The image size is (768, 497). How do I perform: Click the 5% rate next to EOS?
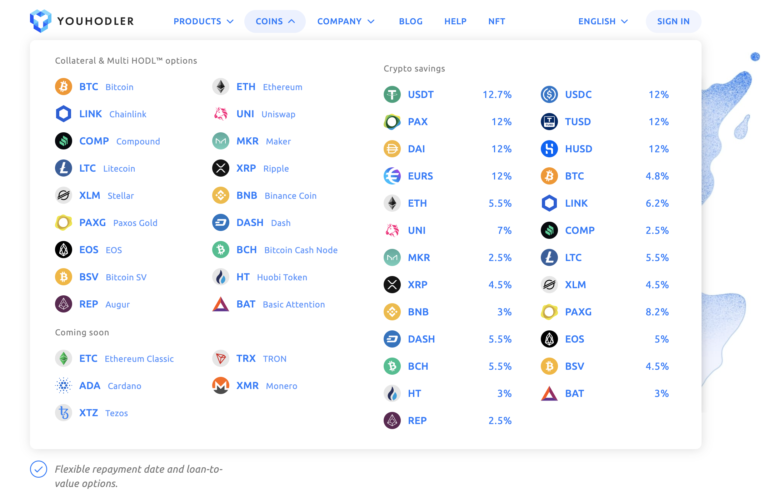point(661,339)
